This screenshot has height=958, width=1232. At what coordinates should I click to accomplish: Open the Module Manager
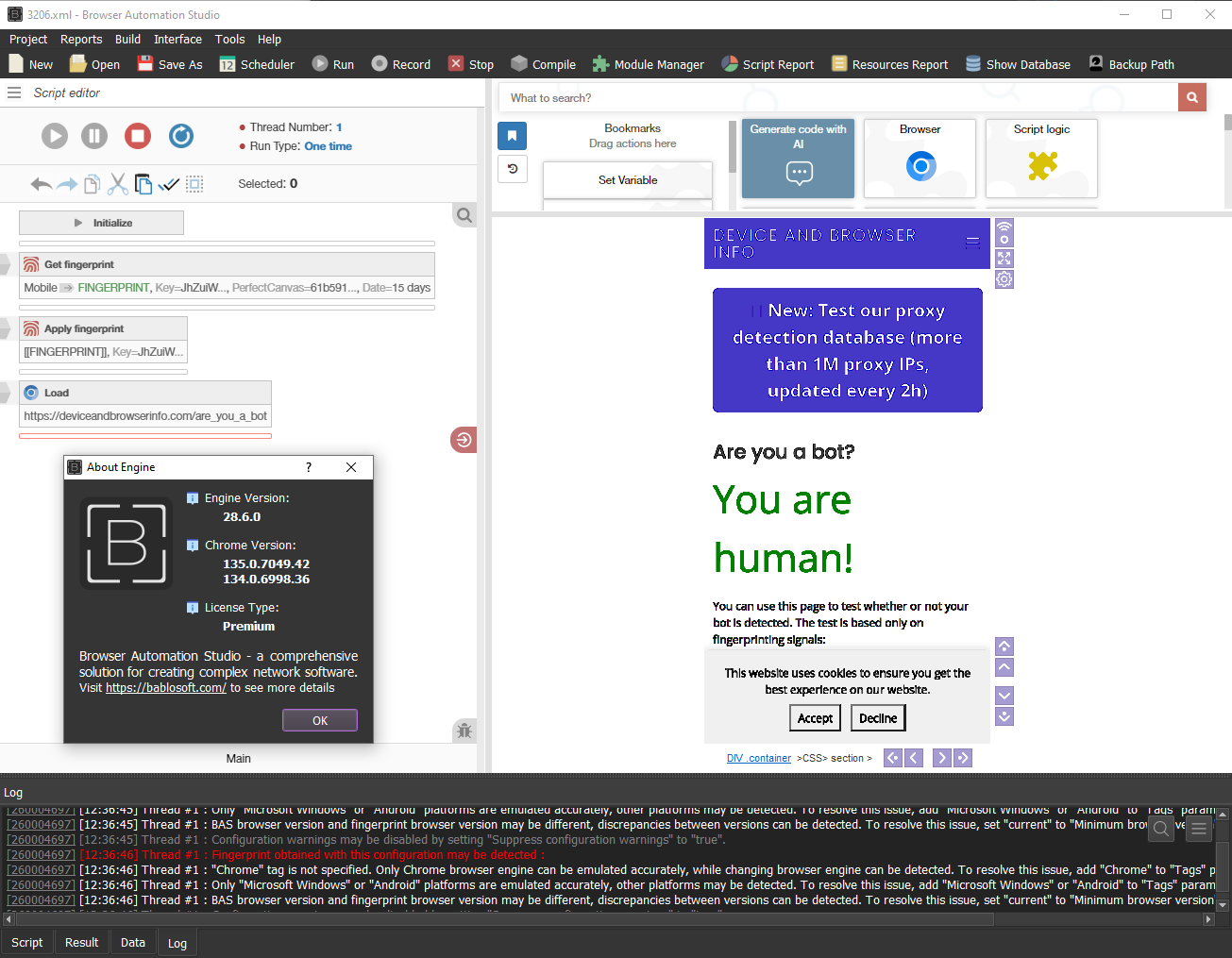[648, 64]
